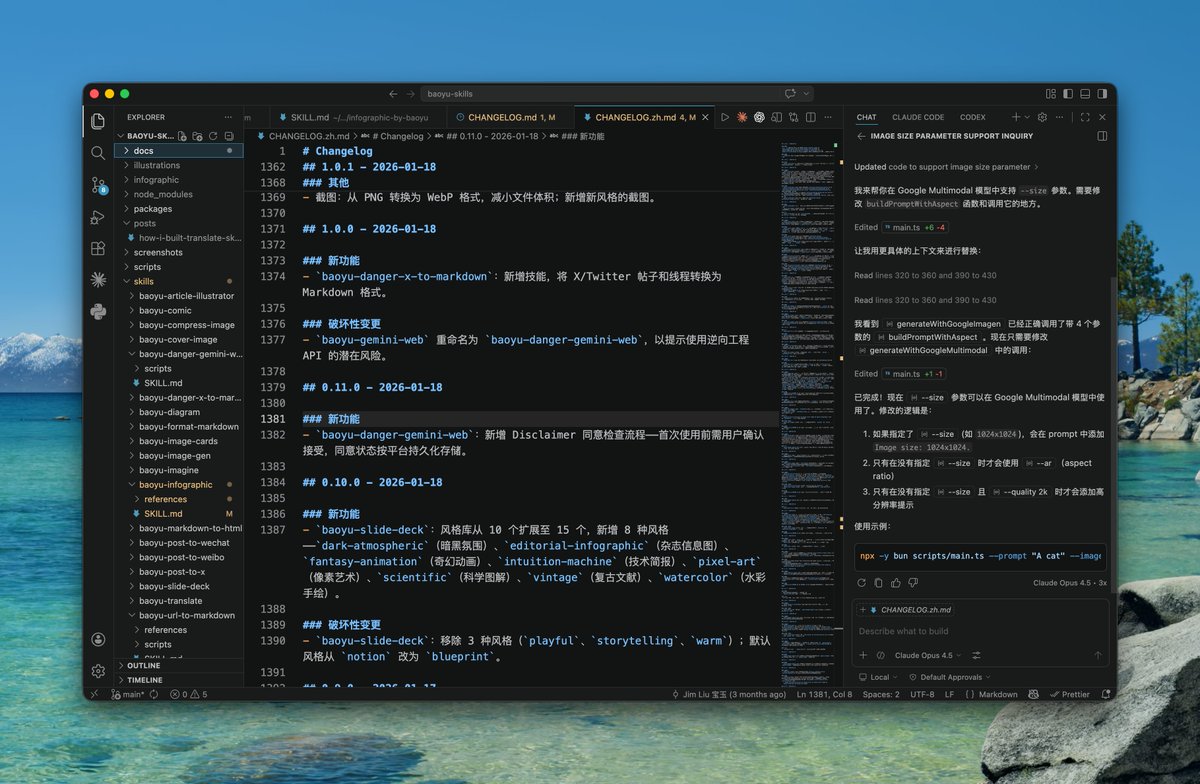Collapse the skills folder
This screenshot has height=784, width=1200.
pyautogui.click(x=178, y=281)
